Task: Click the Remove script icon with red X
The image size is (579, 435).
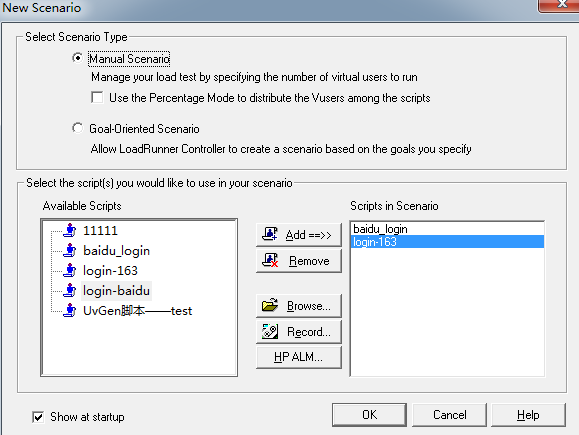Action: click(270, 260)
